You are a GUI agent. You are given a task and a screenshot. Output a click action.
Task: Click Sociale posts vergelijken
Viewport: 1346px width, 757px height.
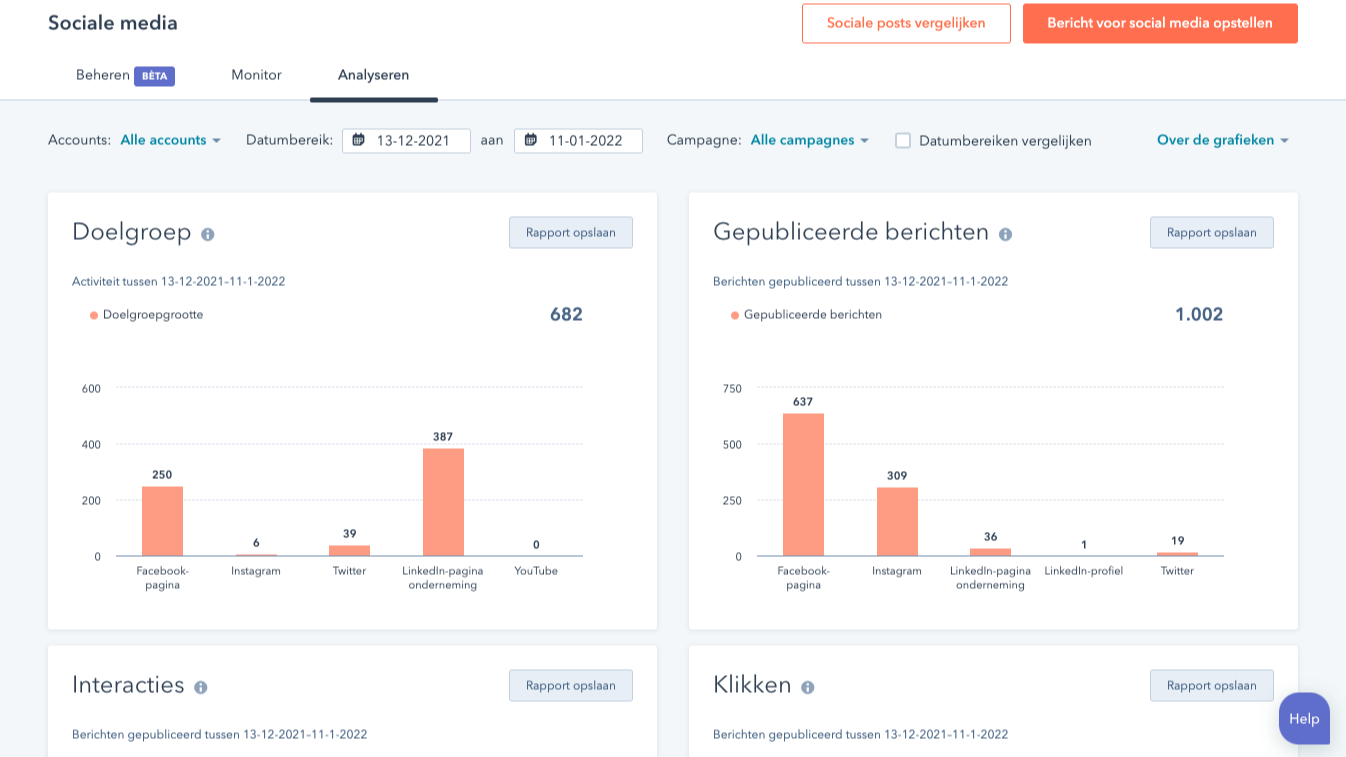pyautogui.click(x=906, y=23)
